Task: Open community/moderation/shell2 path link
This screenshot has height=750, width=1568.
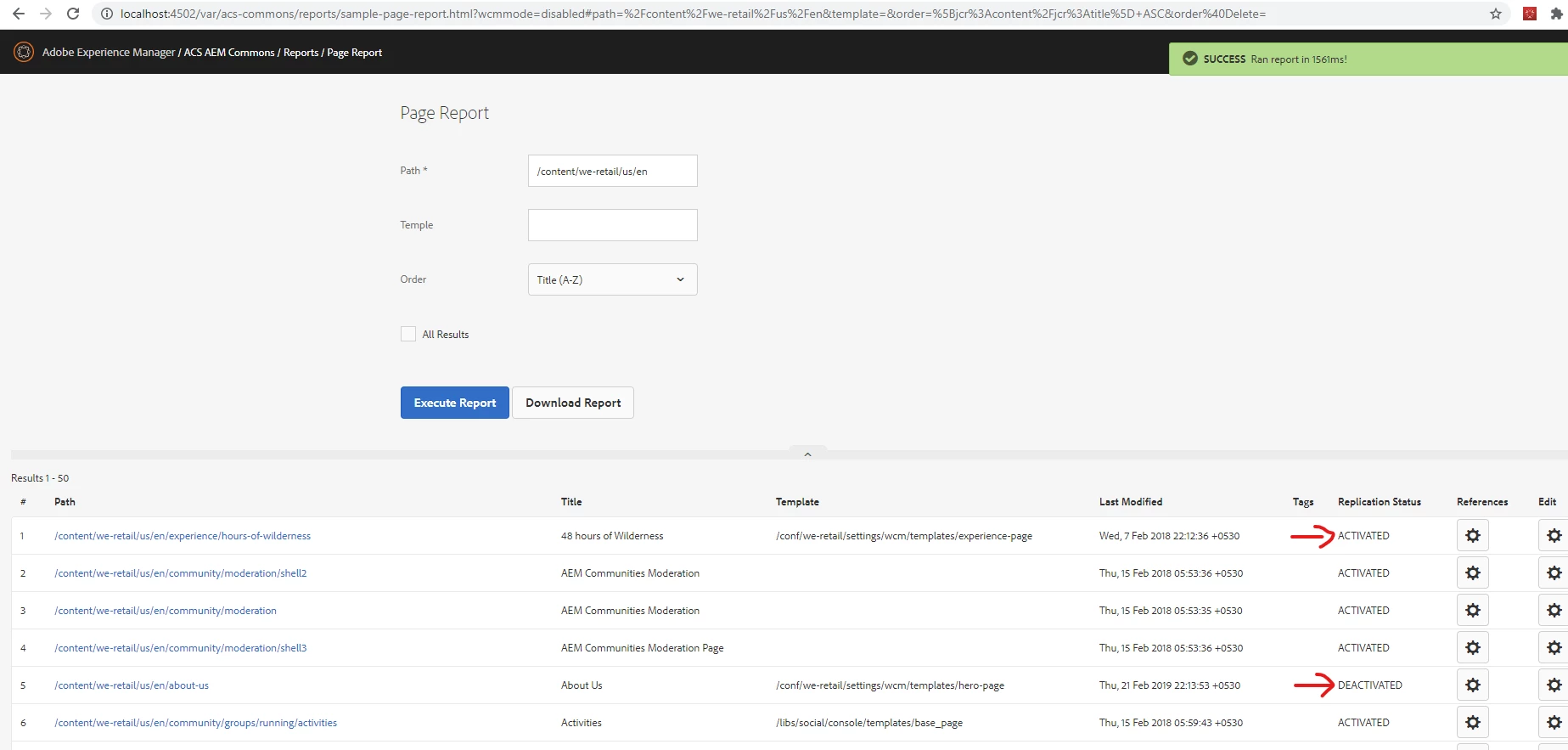Action: [181, 573]
